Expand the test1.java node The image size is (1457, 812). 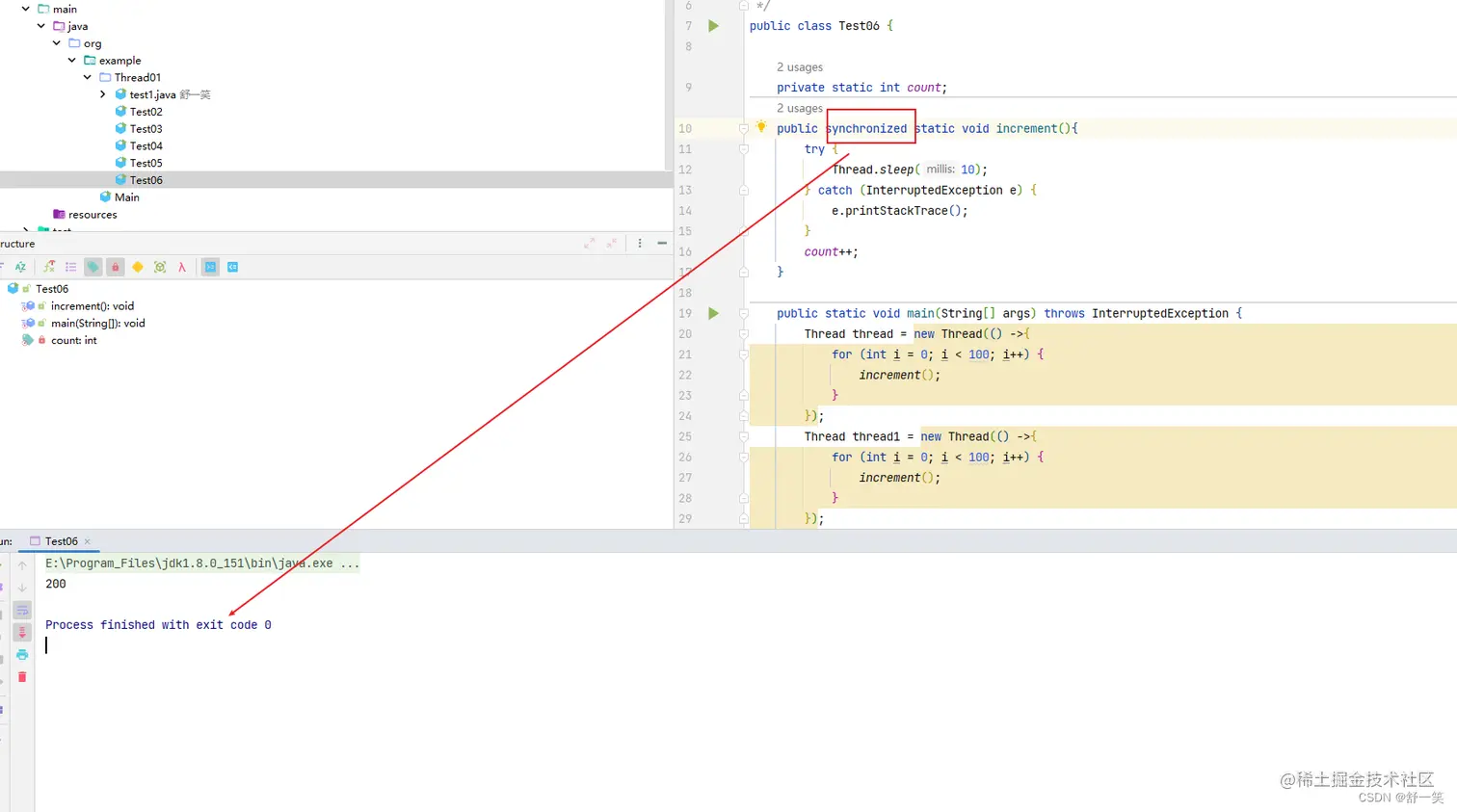(103, 94)
